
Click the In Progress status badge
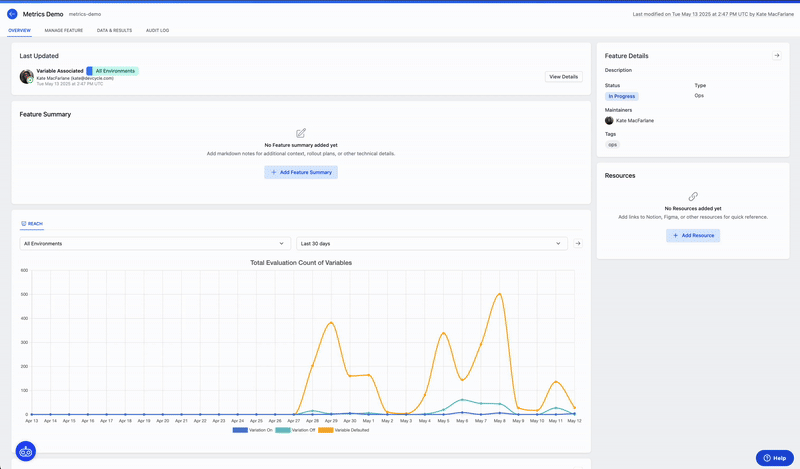pyautogui.click(x=621, y=96)
